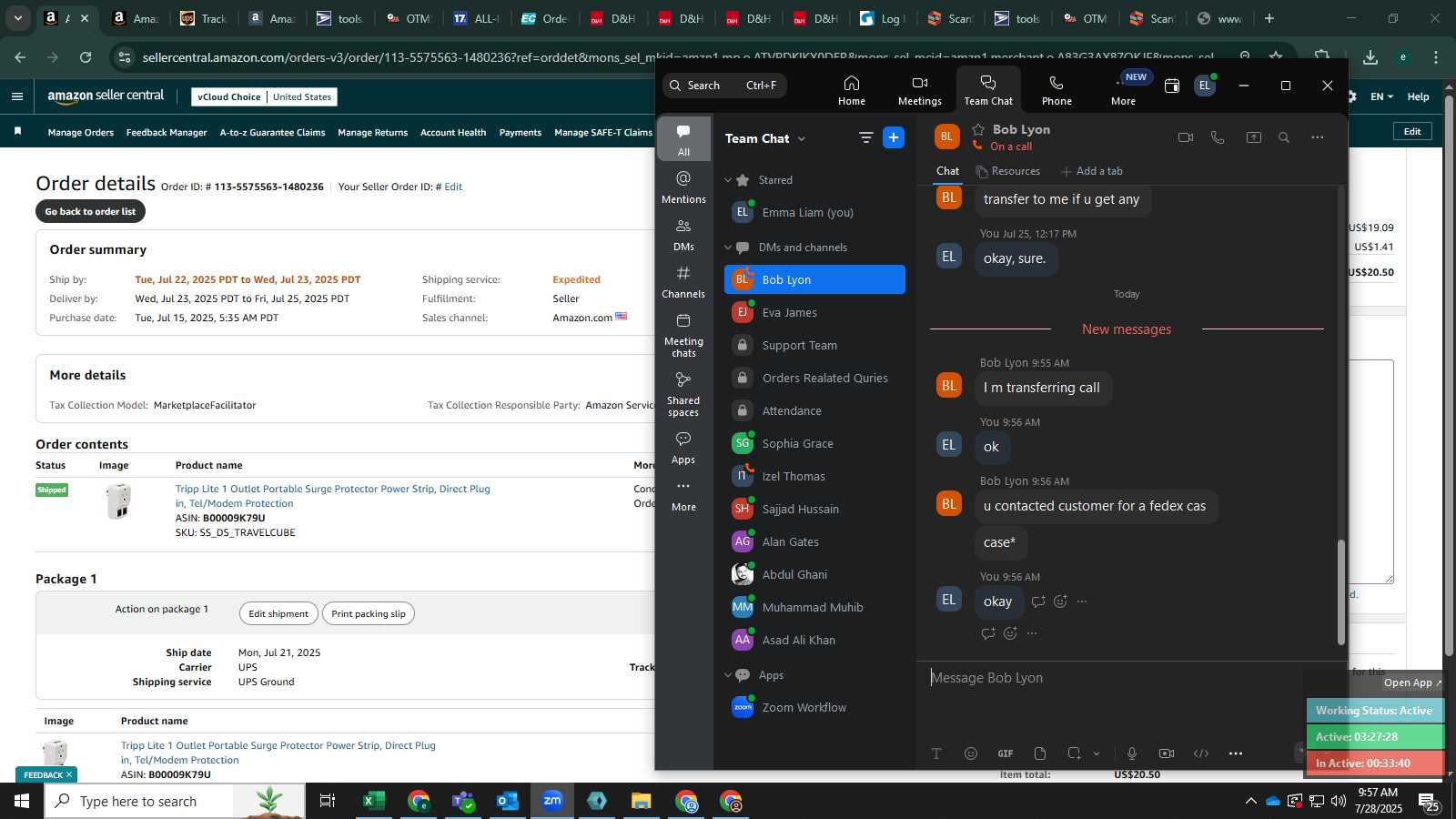Click Open App button on tracker widget
The width and height of the screenshot is (1456, 819).
[x=1412, y=682]
